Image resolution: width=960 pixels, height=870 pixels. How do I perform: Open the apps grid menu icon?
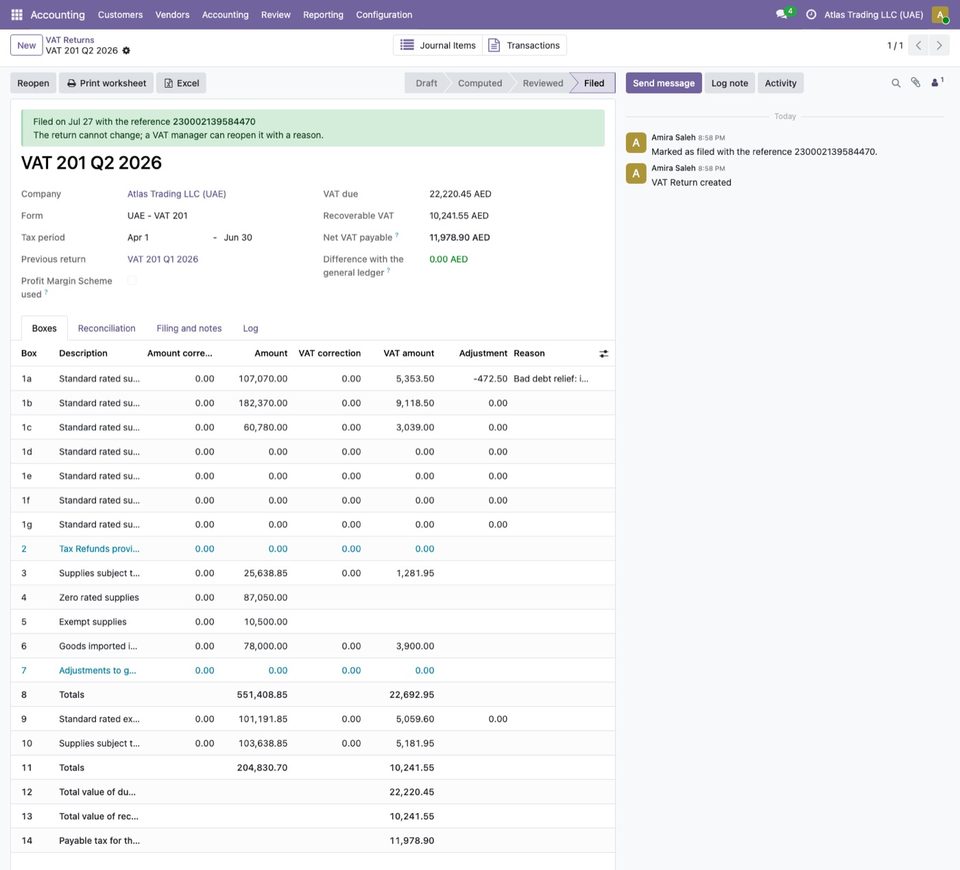click(x=17, y=15)
